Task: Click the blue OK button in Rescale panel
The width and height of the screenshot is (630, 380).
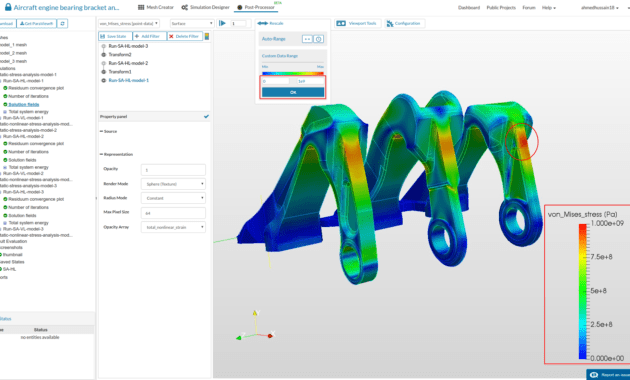Action: 293,92
